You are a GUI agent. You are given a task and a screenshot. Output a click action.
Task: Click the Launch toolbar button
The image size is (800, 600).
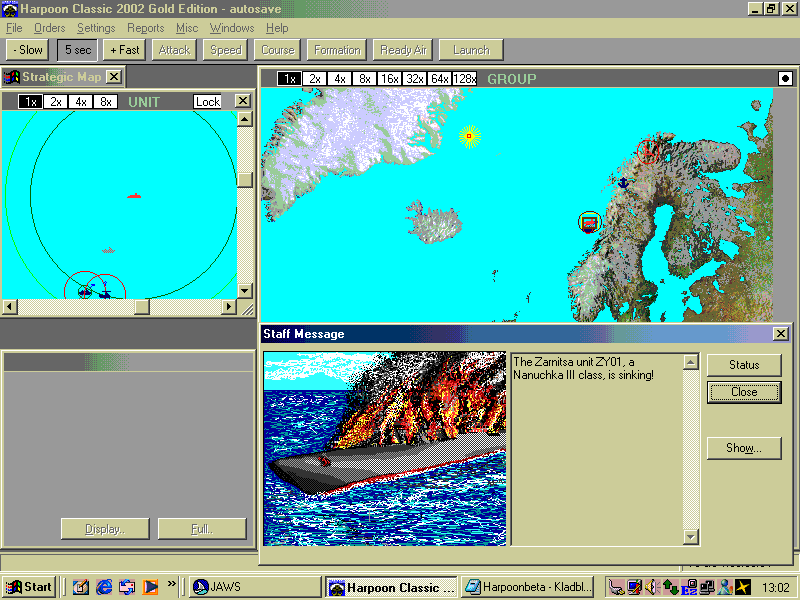pyautogui.click(x=471, y=50)
